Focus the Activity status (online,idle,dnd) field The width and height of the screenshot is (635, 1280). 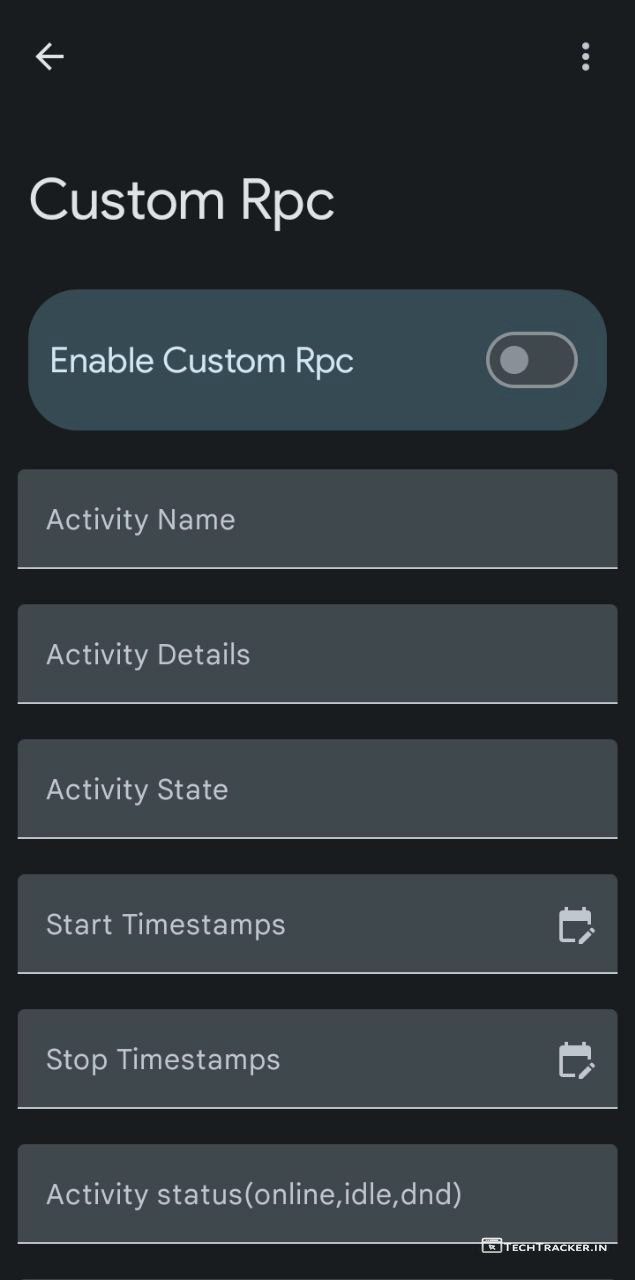click(540, 1194)
